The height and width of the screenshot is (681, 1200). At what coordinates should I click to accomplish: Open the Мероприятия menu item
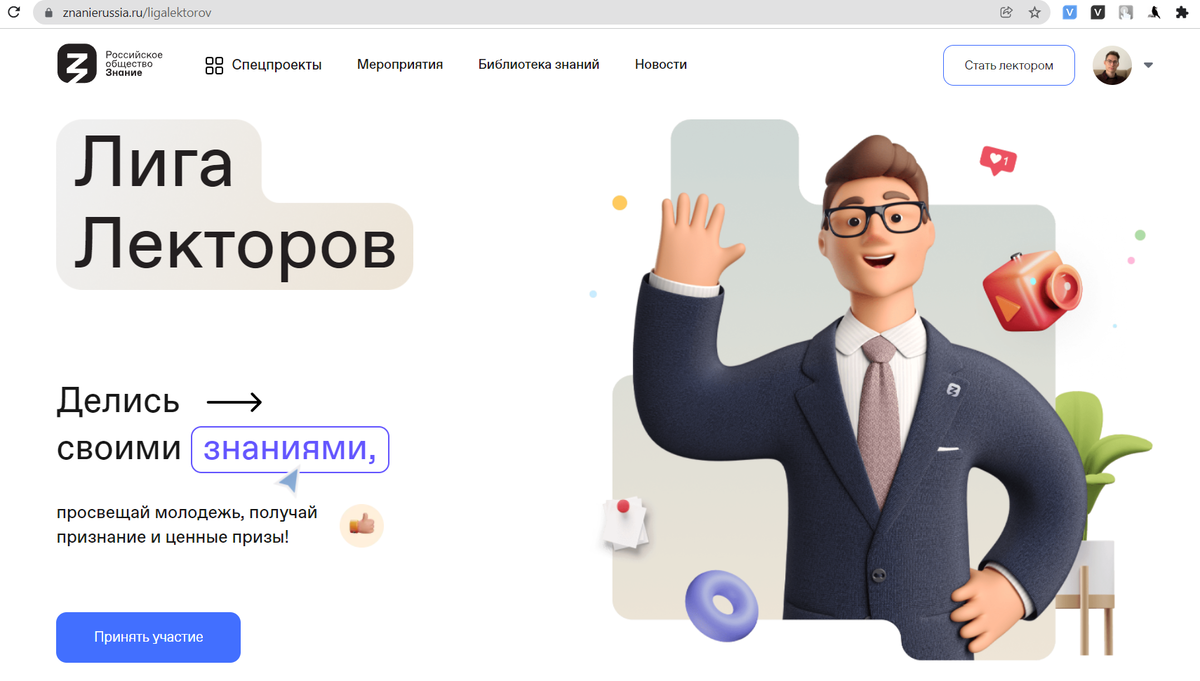[400, 64]
